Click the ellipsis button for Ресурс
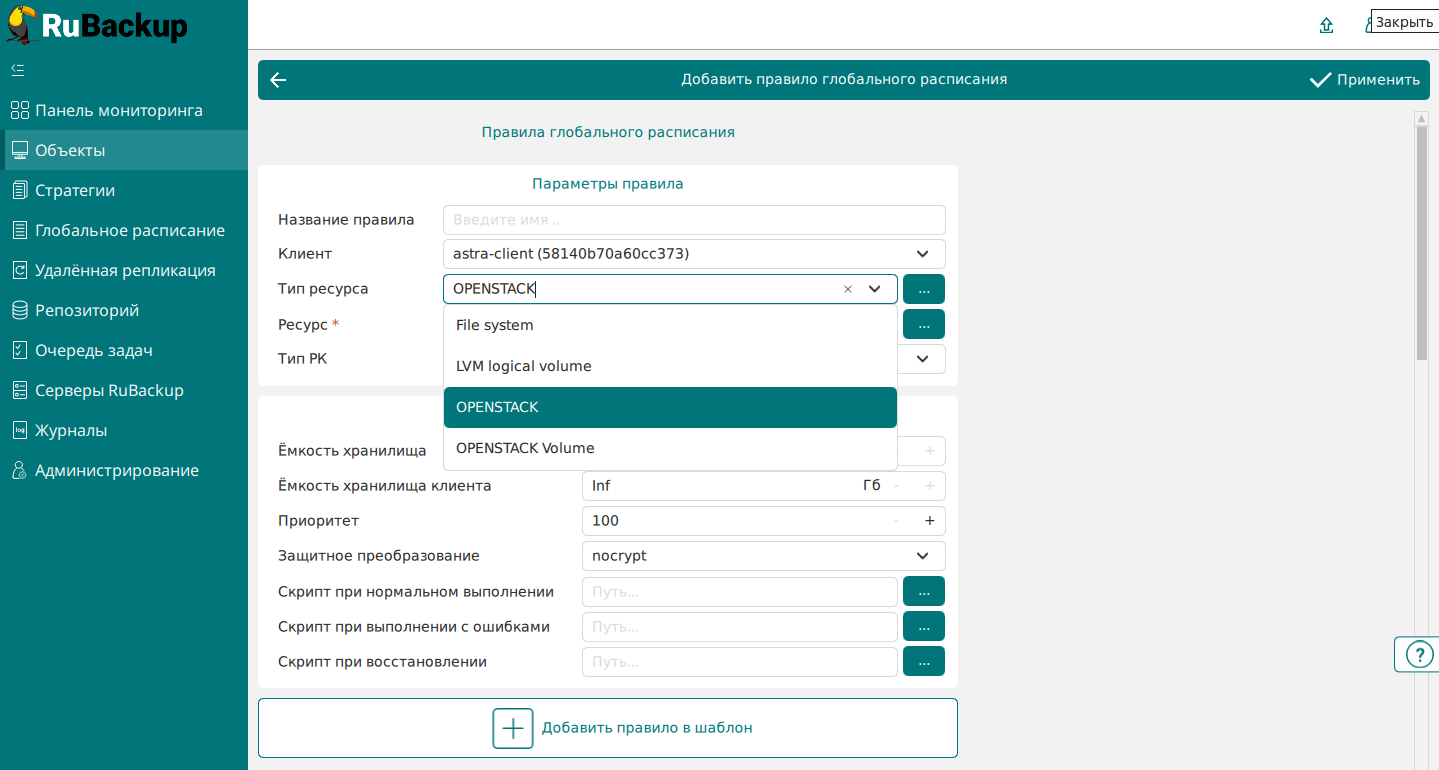Viewport: 1439px width, 770px height. tap(924, 324)
